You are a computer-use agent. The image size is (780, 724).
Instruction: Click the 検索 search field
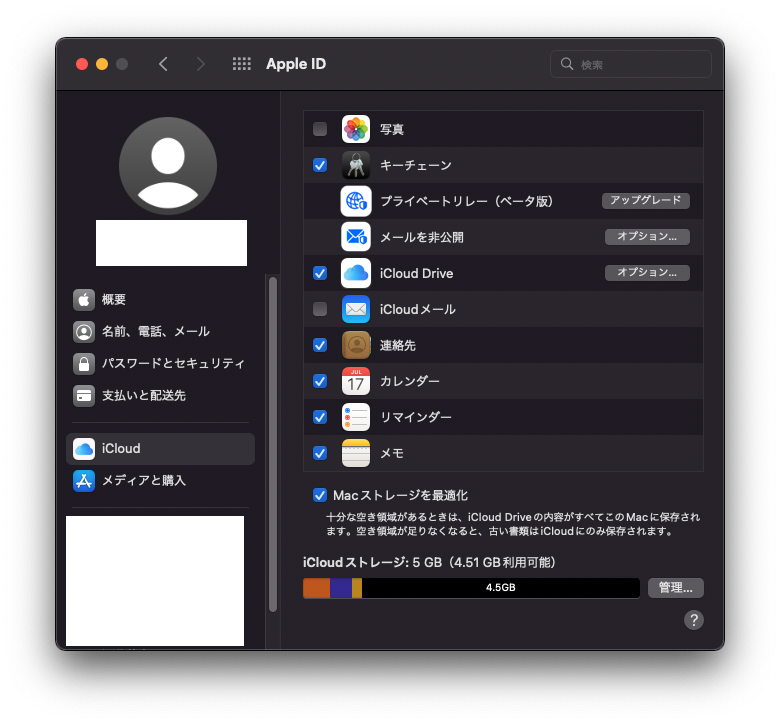point(631,64)
